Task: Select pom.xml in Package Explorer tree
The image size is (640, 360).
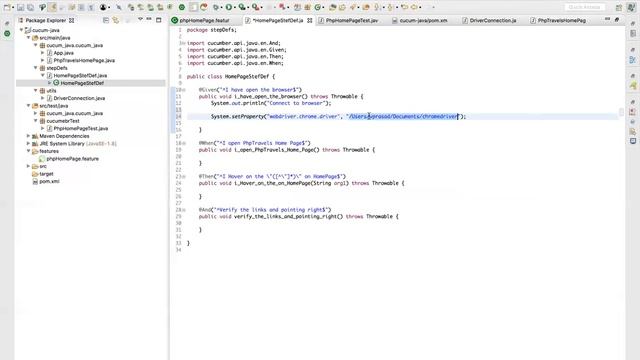Action: (x=49, y=181)
